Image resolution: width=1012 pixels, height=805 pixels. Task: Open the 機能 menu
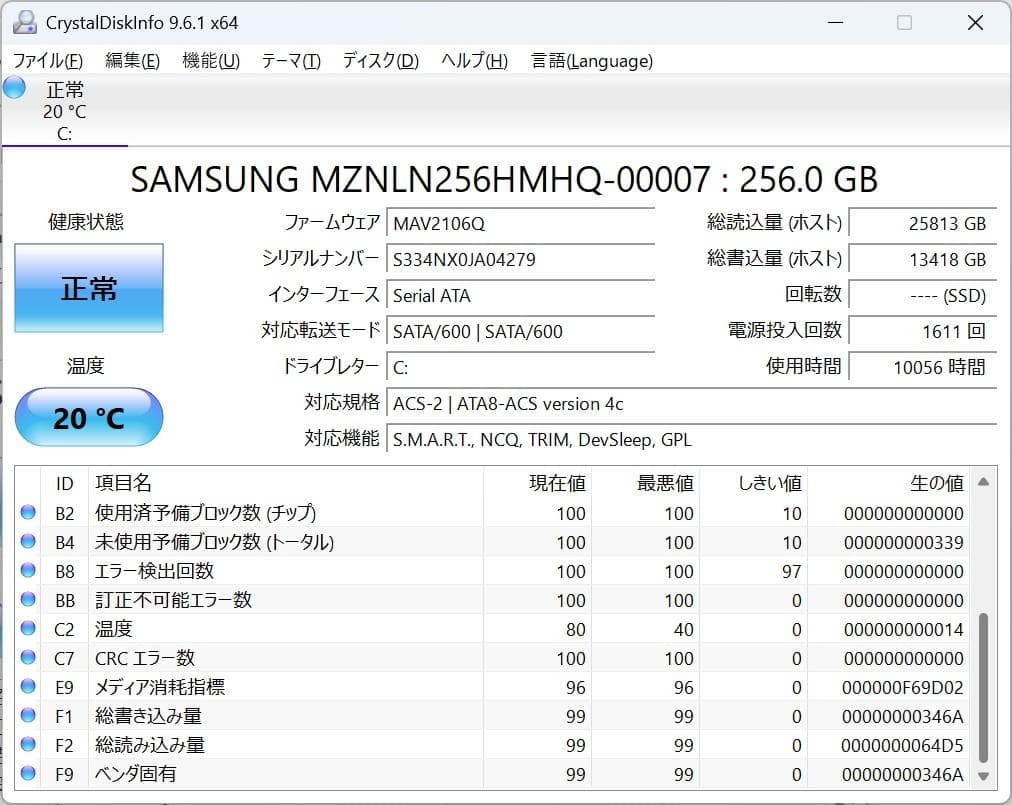coord(210,61)
